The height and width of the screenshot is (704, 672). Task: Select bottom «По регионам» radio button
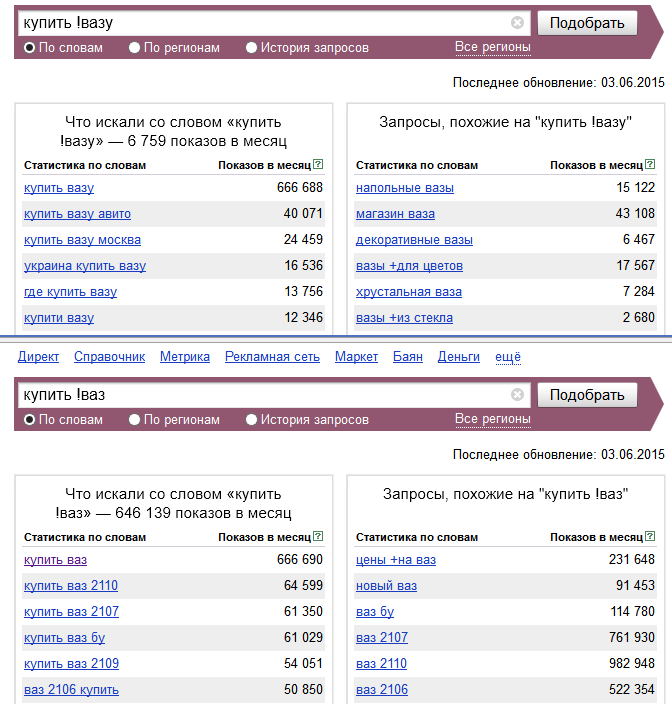tap(134, 420)
